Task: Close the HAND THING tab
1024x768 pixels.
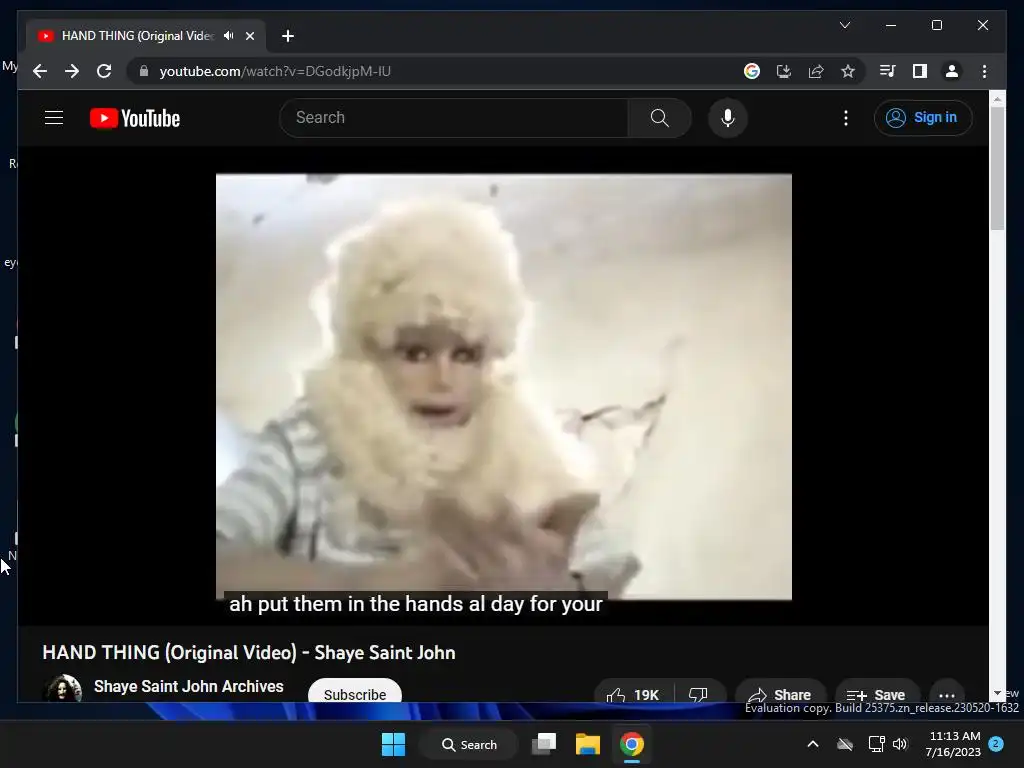Action: coord(249,36)
